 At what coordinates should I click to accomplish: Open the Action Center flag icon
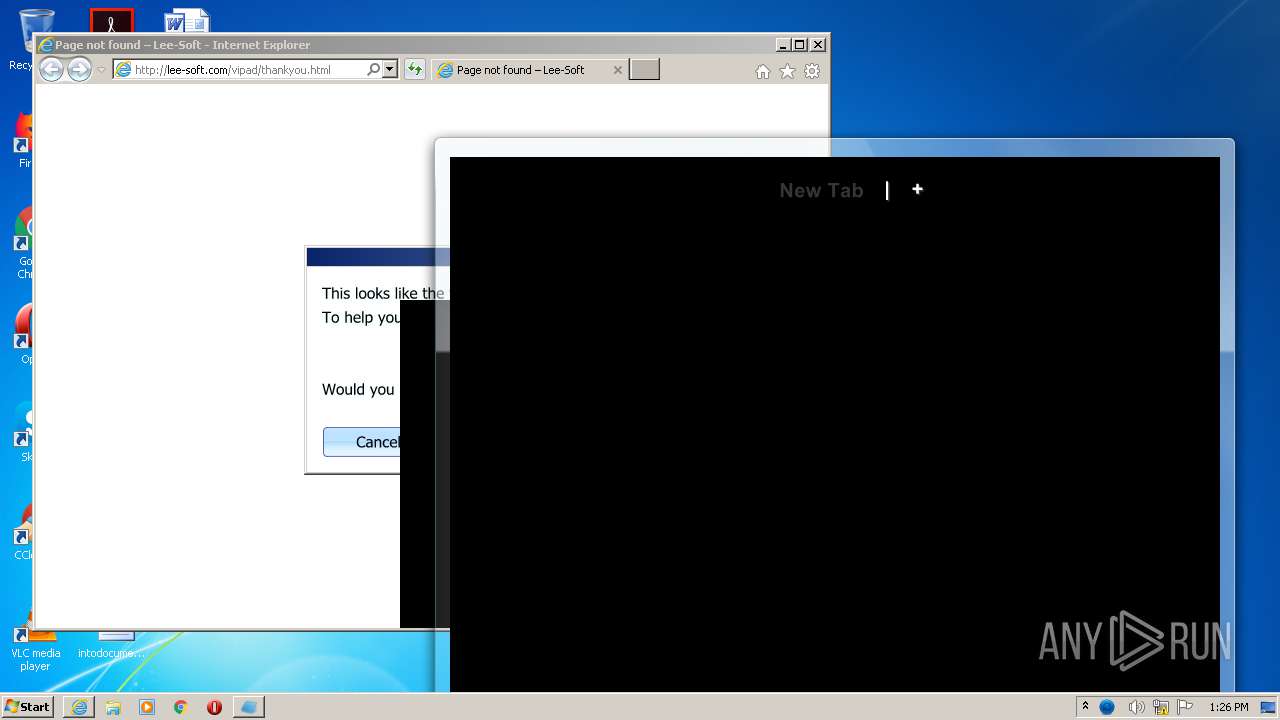pos(1185,707)
